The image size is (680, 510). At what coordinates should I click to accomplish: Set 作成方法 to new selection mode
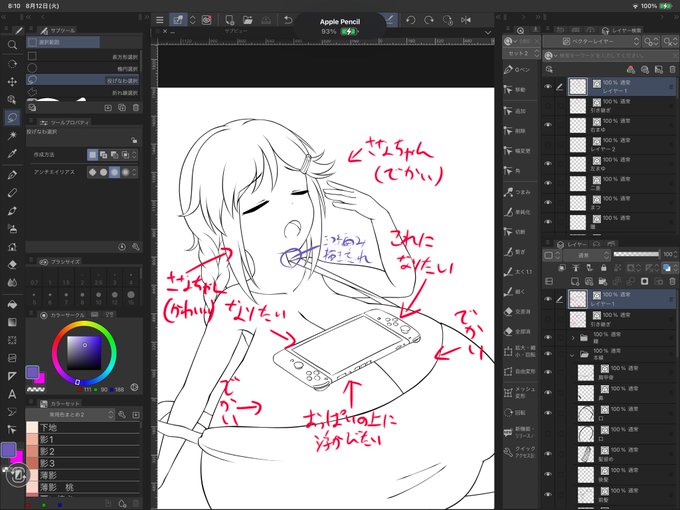coord(92,155)
